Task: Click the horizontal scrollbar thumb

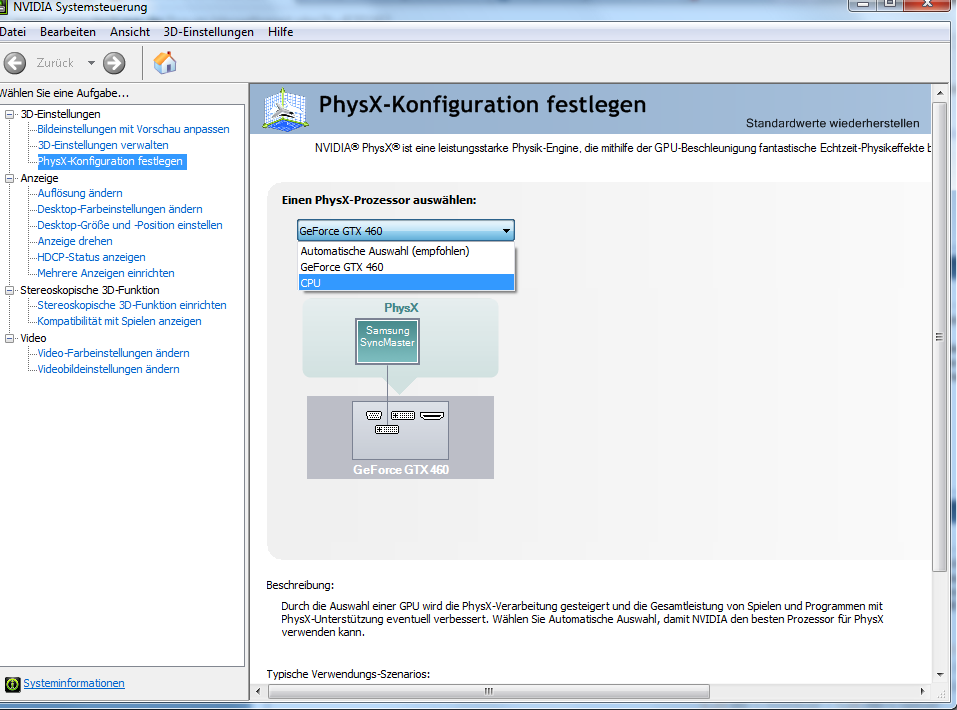Action: click(x=489, y=691)
